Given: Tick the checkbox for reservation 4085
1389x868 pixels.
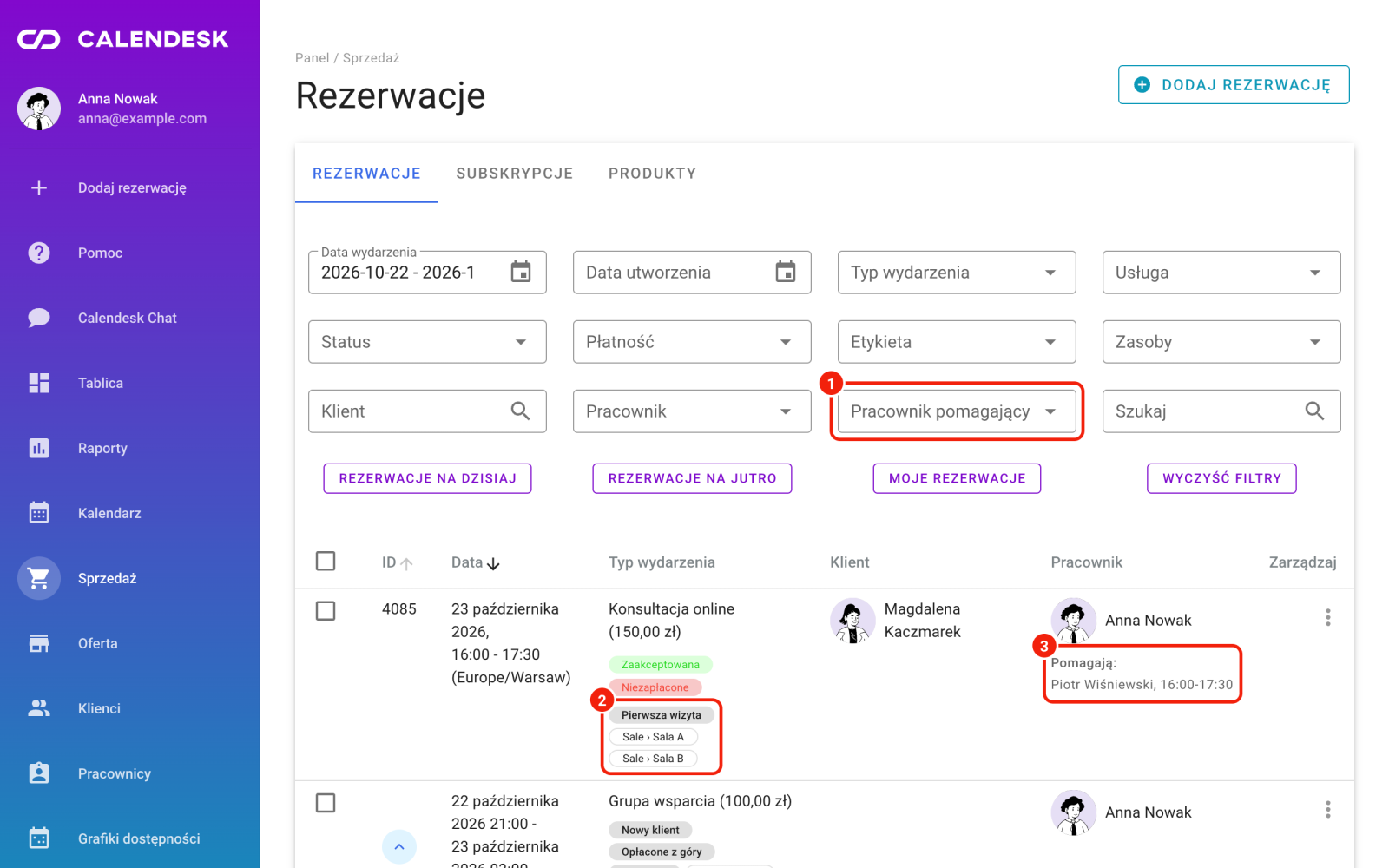Looking at the screenshot, I should [x=326, y=611].
